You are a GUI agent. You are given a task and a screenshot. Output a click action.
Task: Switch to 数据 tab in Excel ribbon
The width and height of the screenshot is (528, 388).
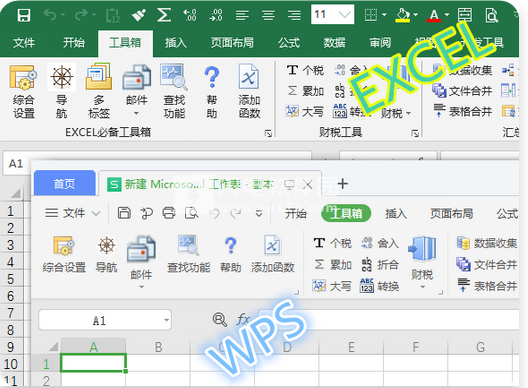(334, 43)
